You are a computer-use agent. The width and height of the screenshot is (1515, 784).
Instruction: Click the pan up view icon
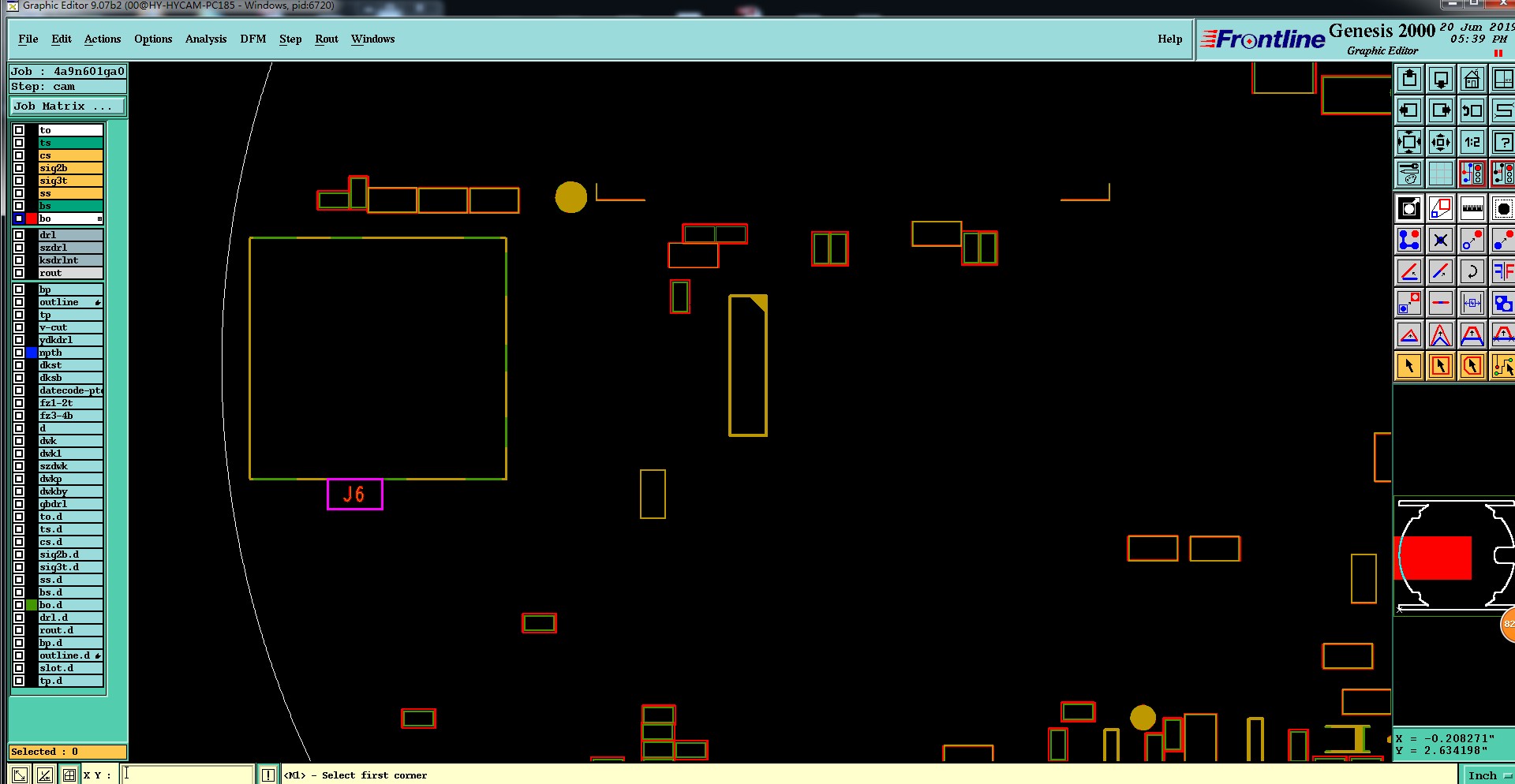click(1409, 79)
